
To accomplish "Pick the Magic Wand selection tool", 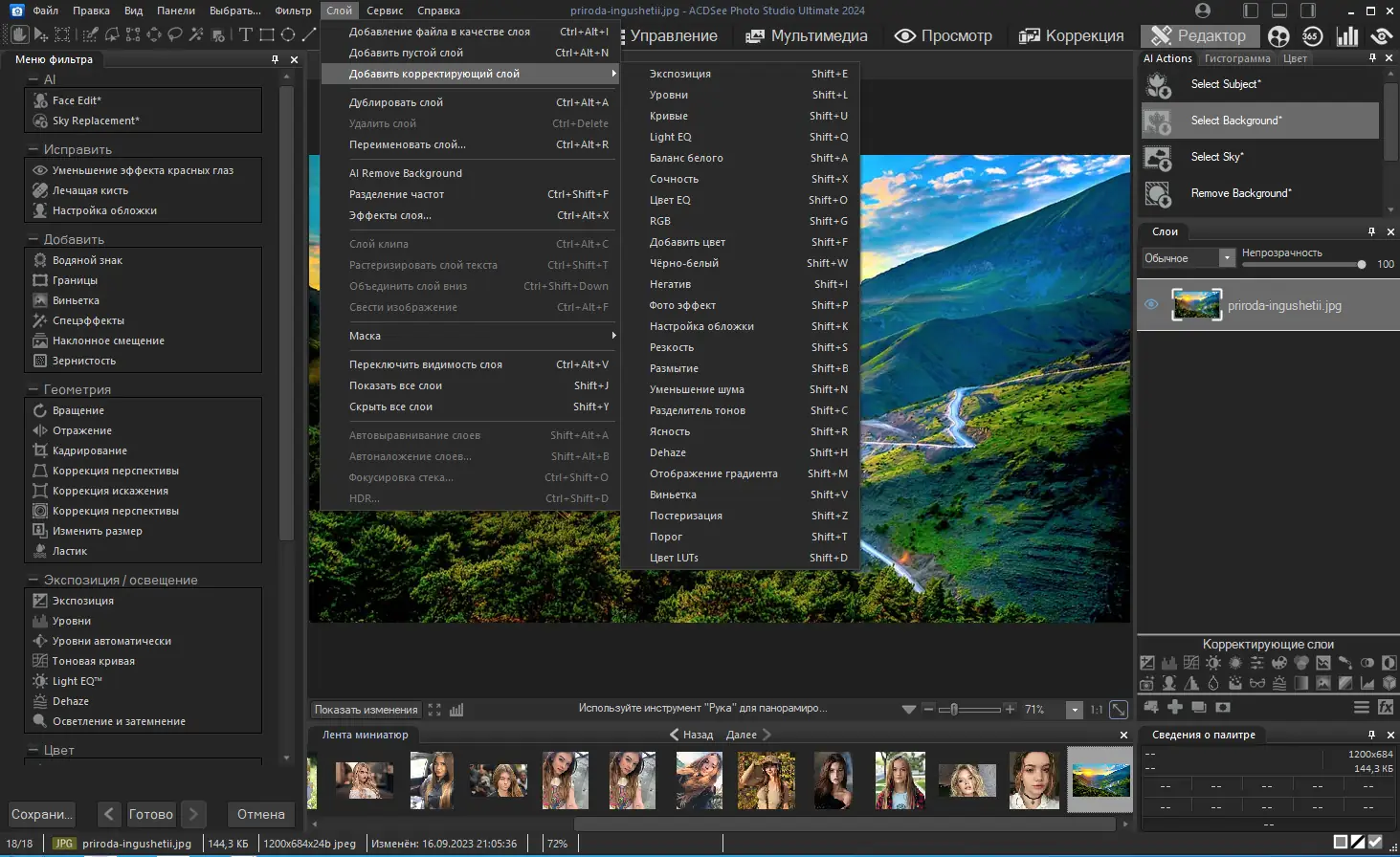I will 196,35.
